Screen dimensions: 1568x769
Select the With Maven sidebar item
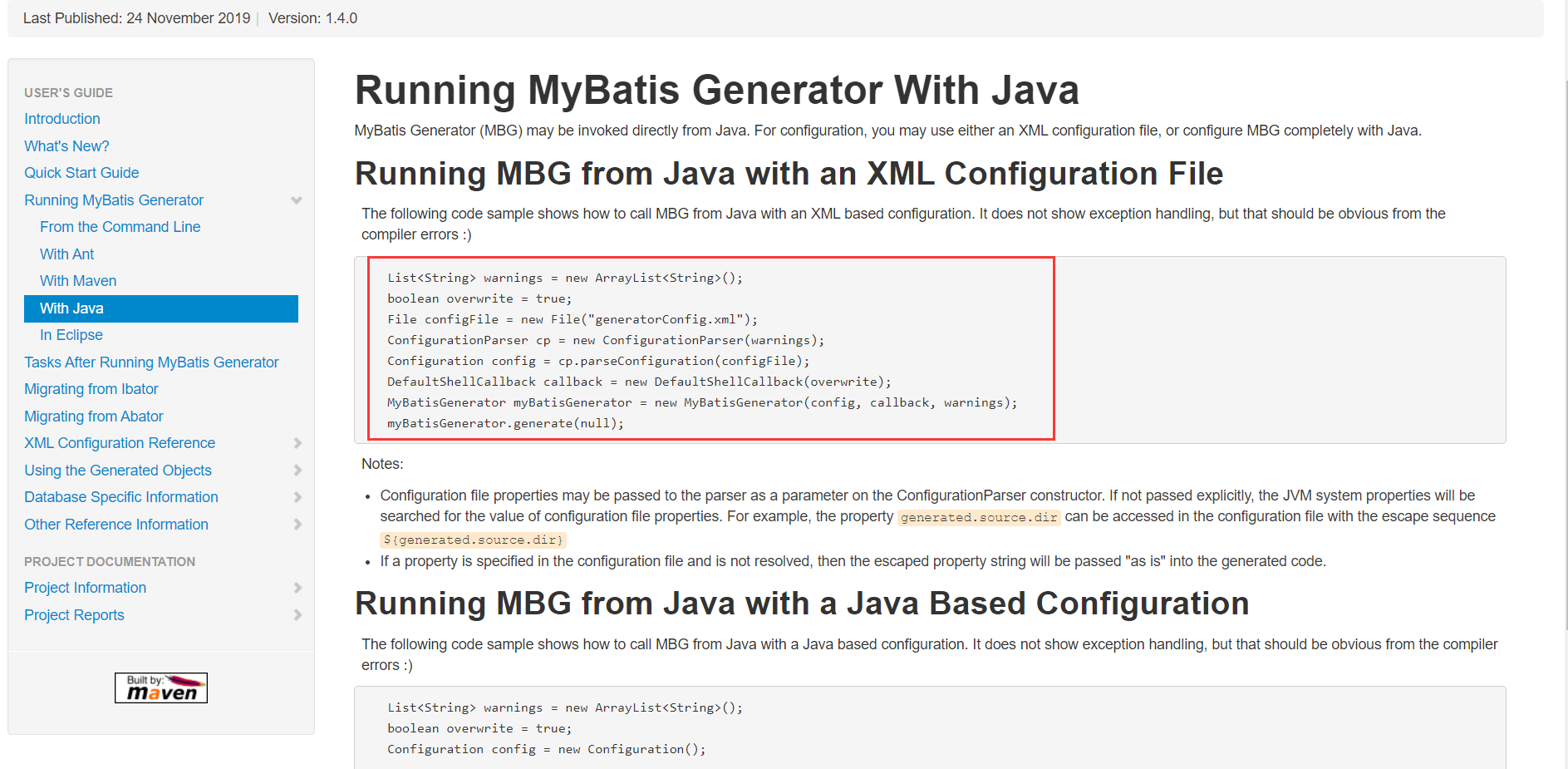[78, 281]
